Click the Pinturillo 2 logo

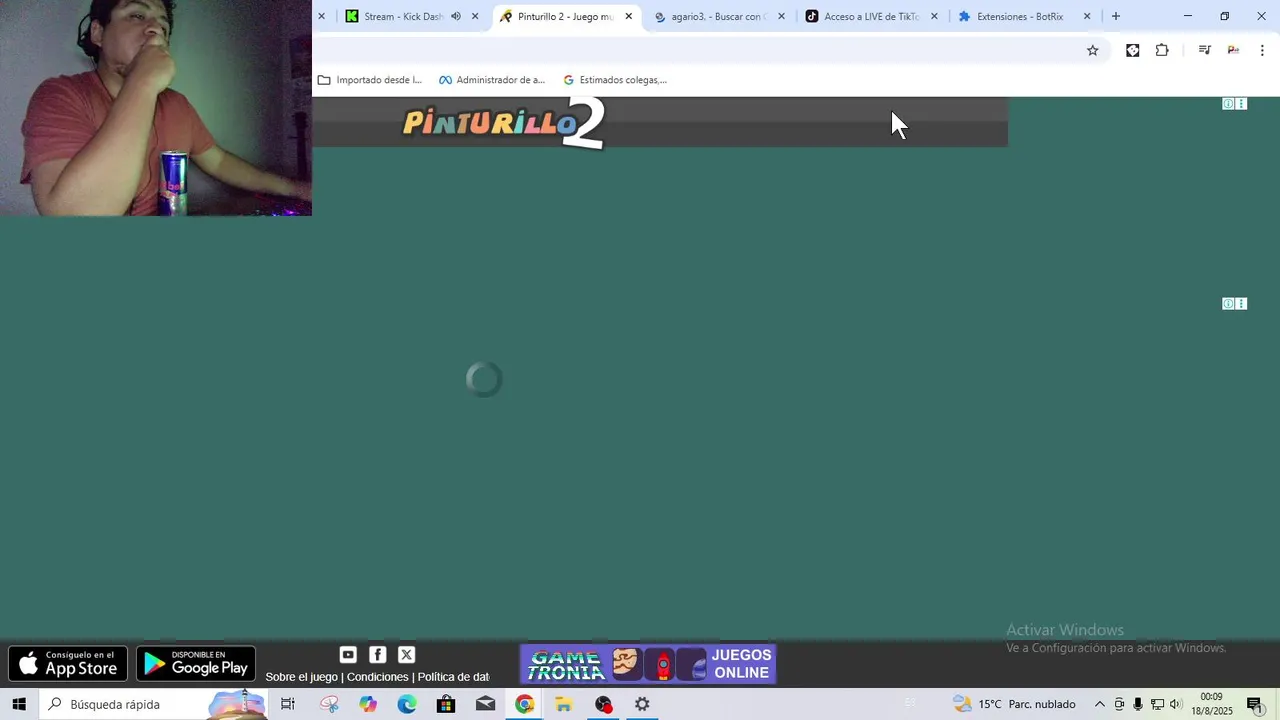pos(504,123)
